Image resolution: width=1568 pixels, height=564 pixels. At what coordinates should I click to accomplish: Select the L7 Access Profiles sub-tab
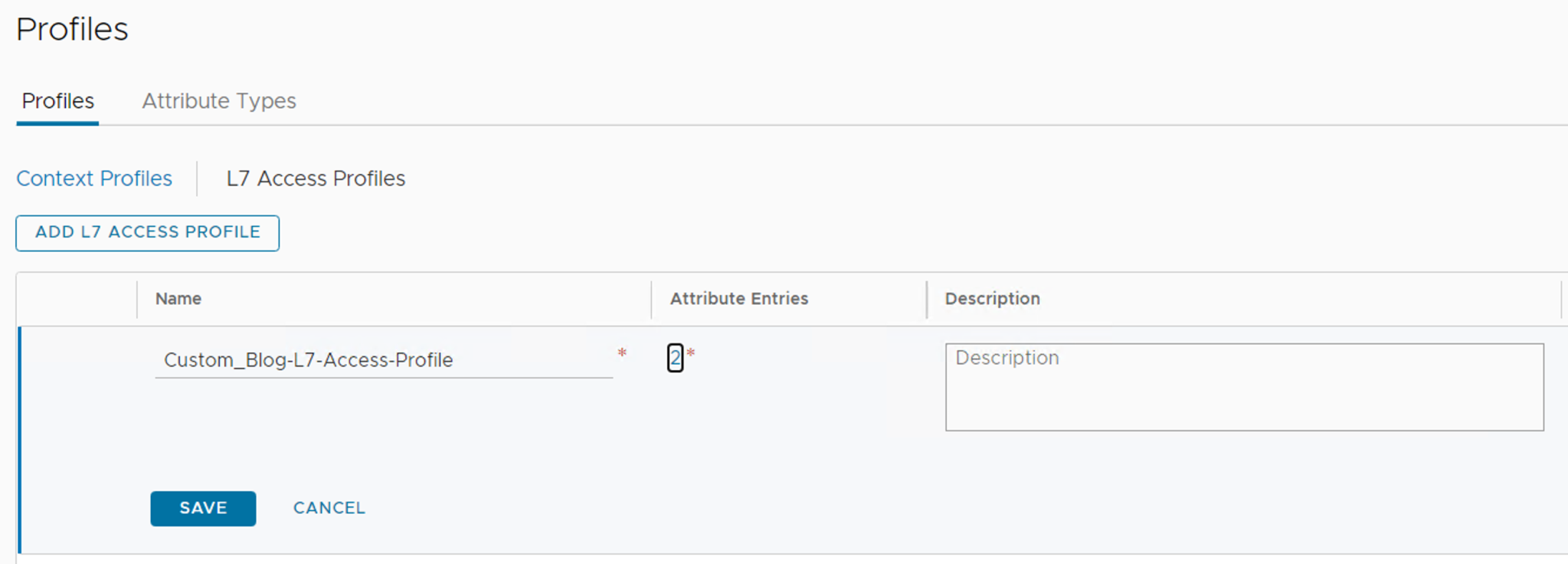pos(316,179)
